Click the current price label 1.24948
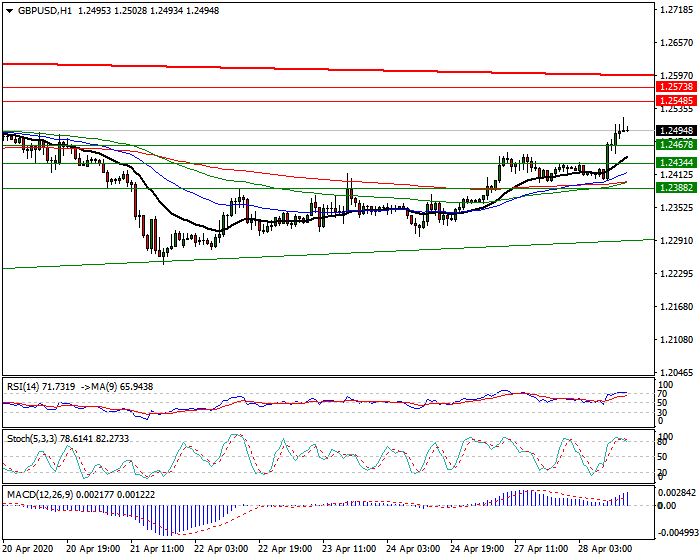 (x=677, y=131)
